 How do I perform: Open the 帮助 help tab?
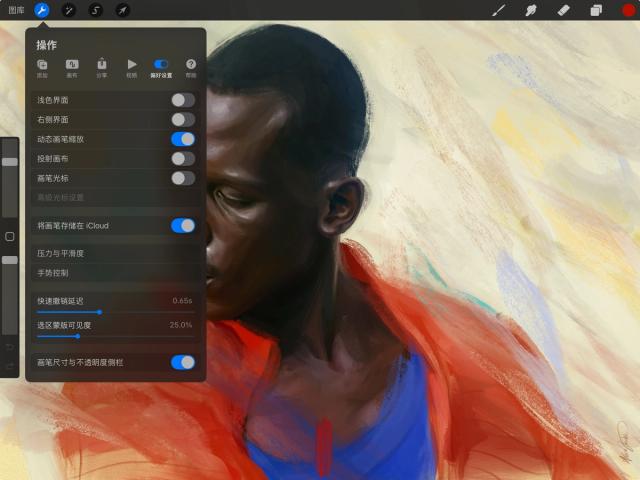click(191, 68)
